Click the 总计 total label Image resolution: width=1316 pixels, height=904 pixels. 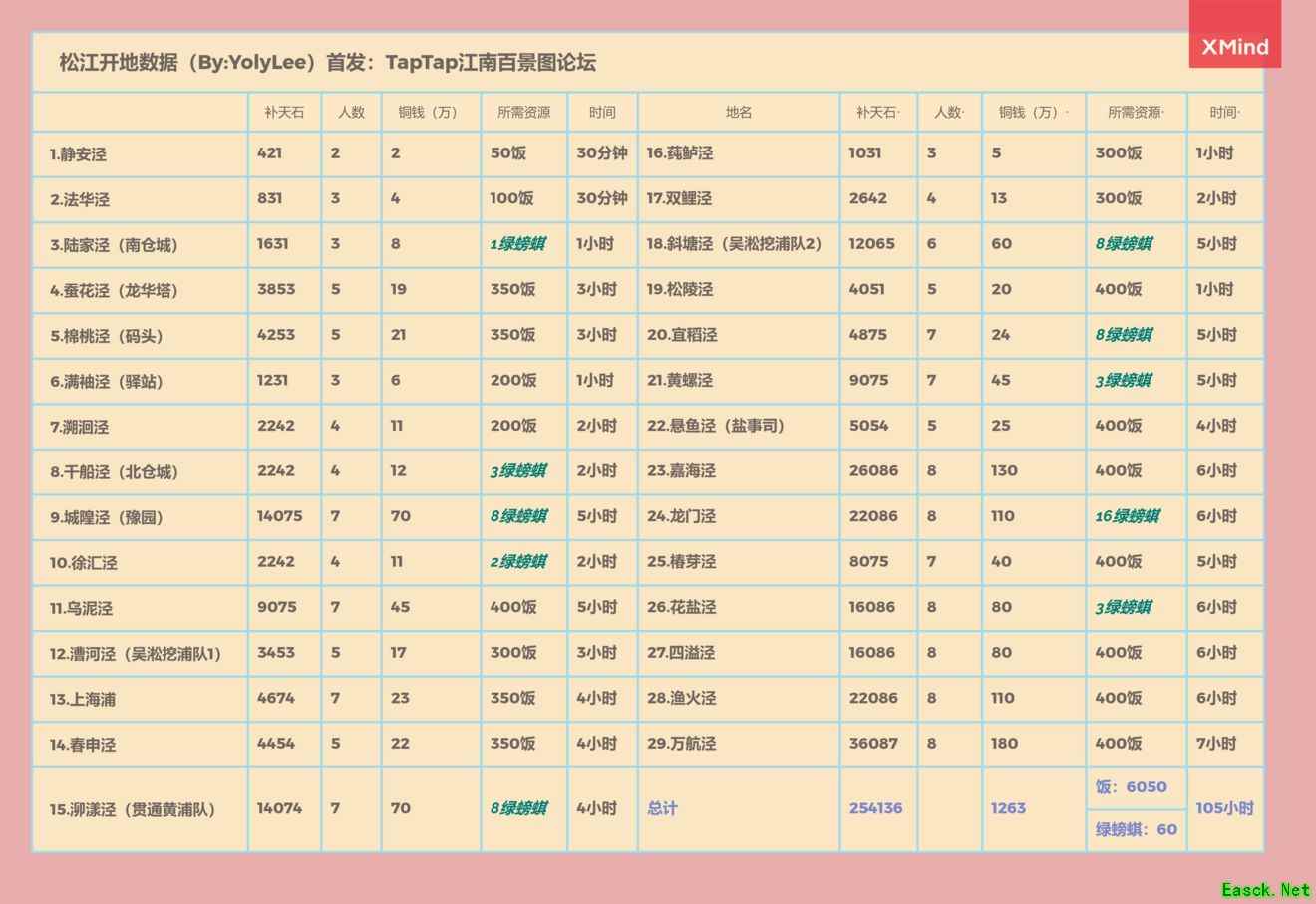(662, 808)
